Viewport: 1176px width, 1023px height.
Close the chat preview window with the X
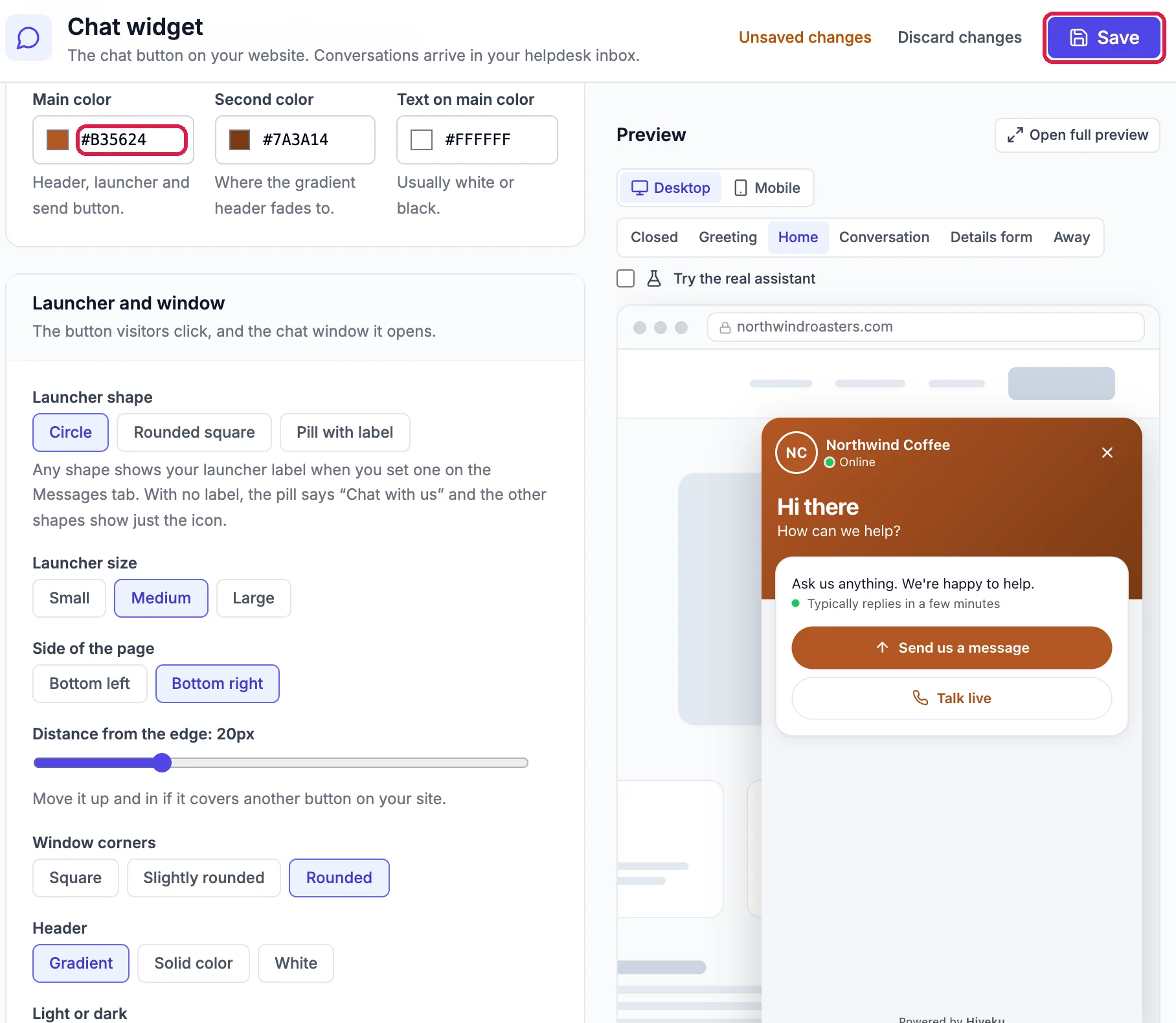click(1107, 453)
